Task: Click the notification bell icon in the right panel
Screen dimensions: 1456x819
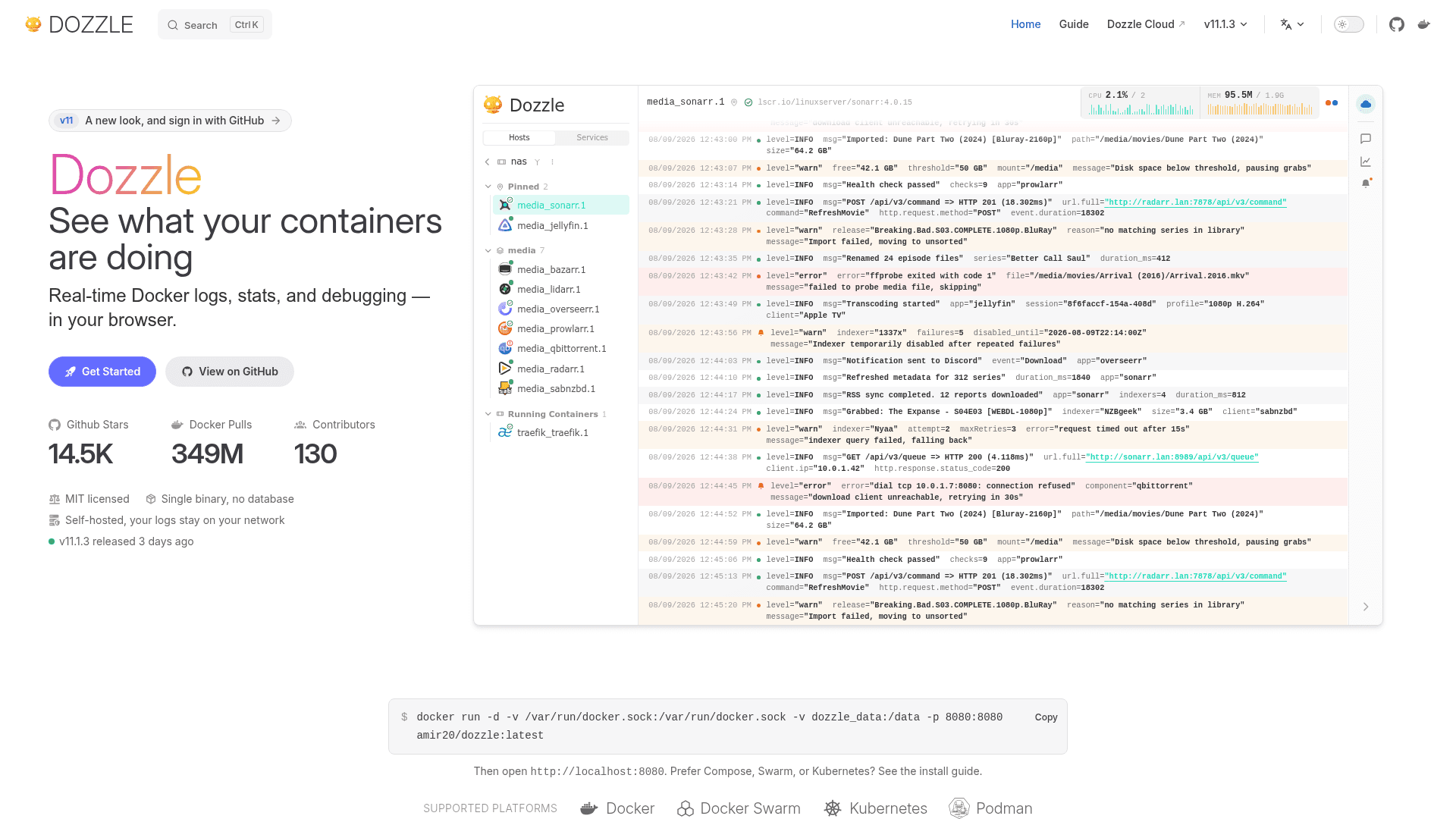Action: click(1366, 184)
